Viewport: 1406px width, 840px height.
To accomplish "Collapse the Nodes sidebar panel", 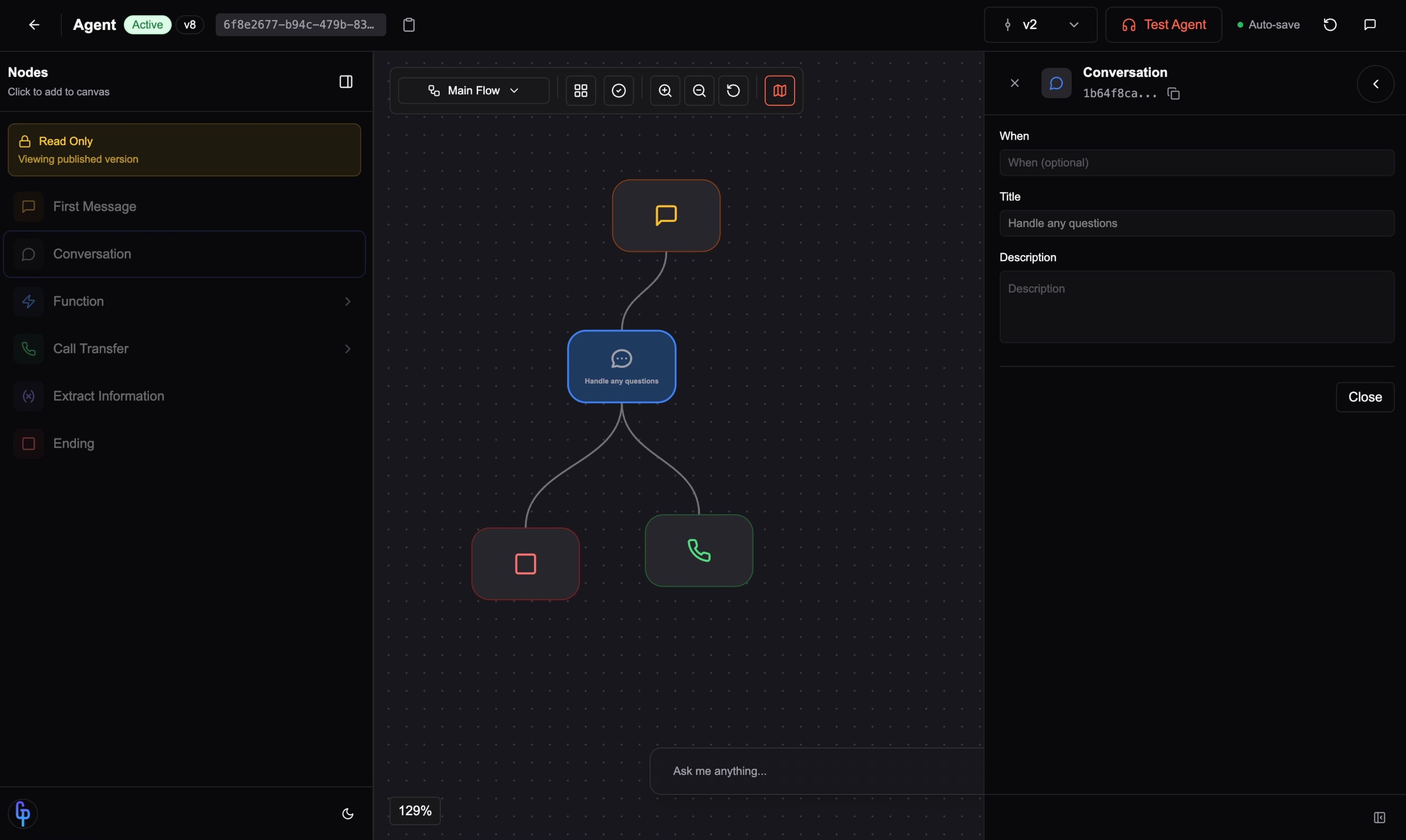I will coord(346,82).
